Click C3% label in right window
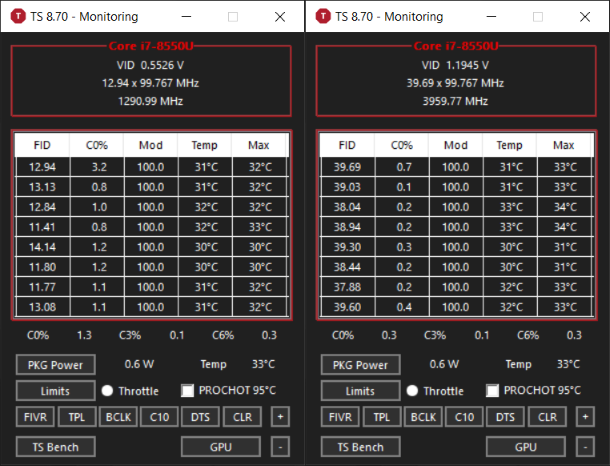The image size is (610, 466). [435, 335]
